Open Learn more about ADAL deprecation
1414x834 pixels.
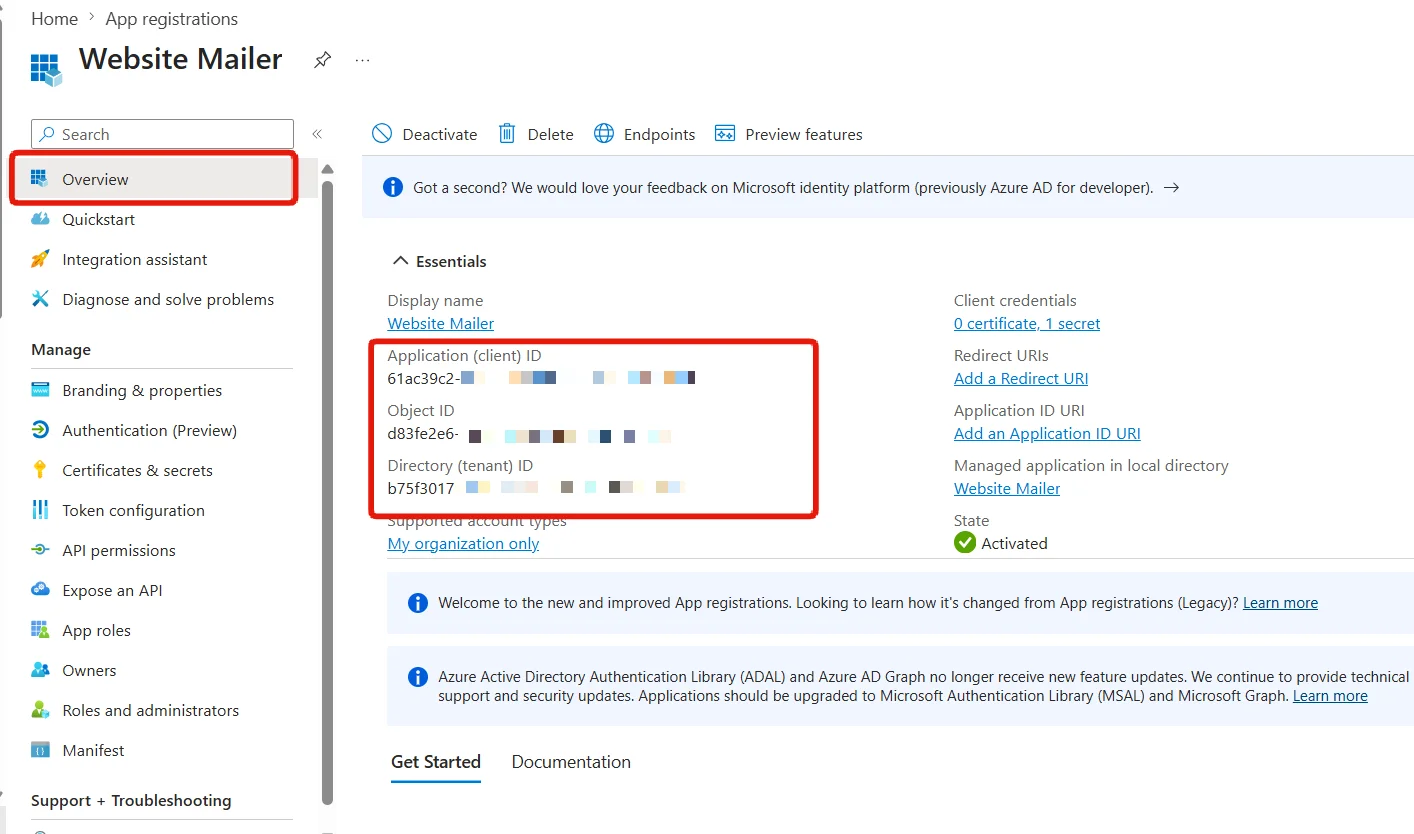(x=1330, y=696)
